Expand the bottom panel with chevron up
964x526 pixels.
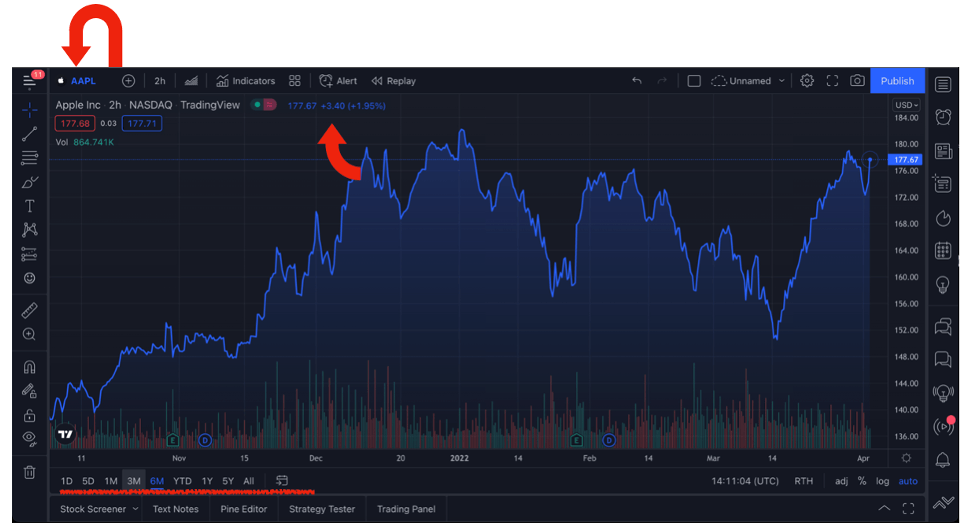point(883,508)
